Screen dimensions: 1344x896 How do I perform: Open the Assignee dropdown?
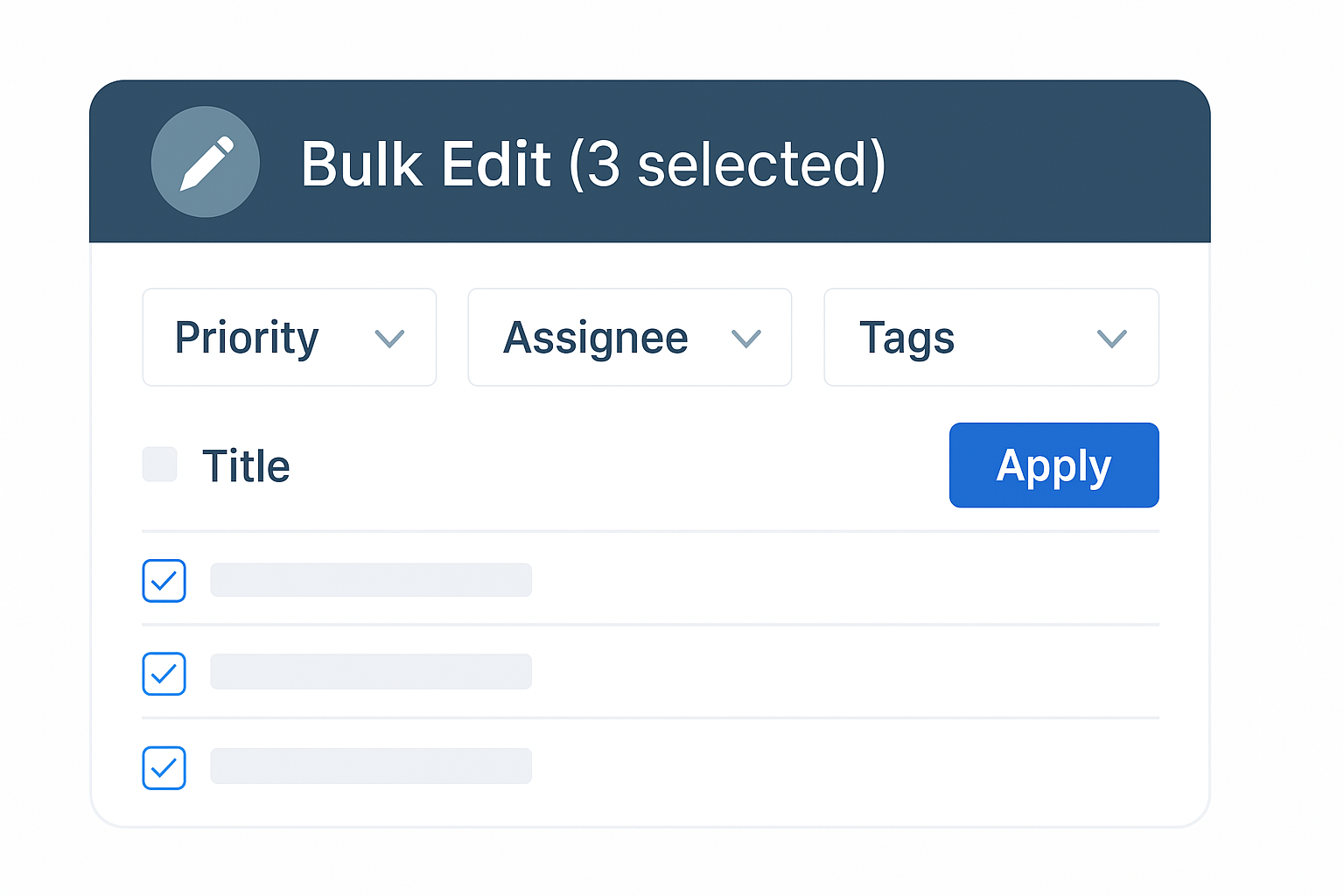[x=628, y=338]
